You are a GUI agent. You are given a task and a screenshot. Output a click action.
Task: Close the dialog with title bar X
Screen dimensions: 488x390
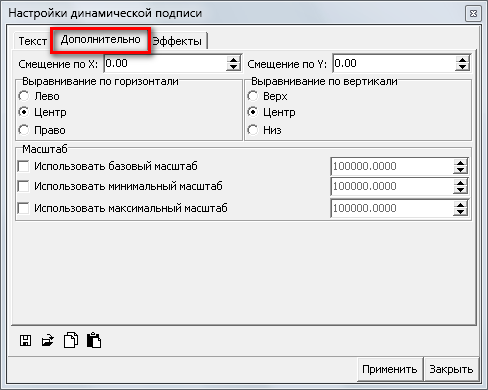(473, 14)
